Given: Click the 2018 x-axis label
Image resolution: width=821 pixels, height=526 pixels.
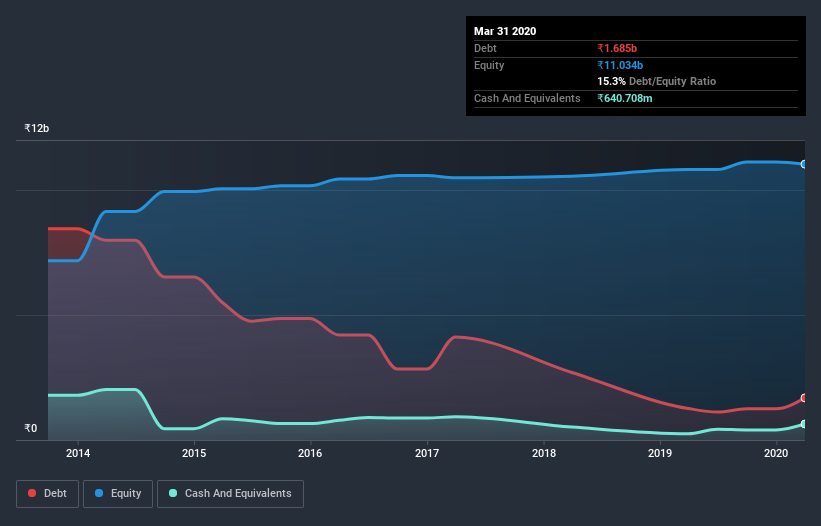Looking at the screenshot, I should [x=544, y=453].
